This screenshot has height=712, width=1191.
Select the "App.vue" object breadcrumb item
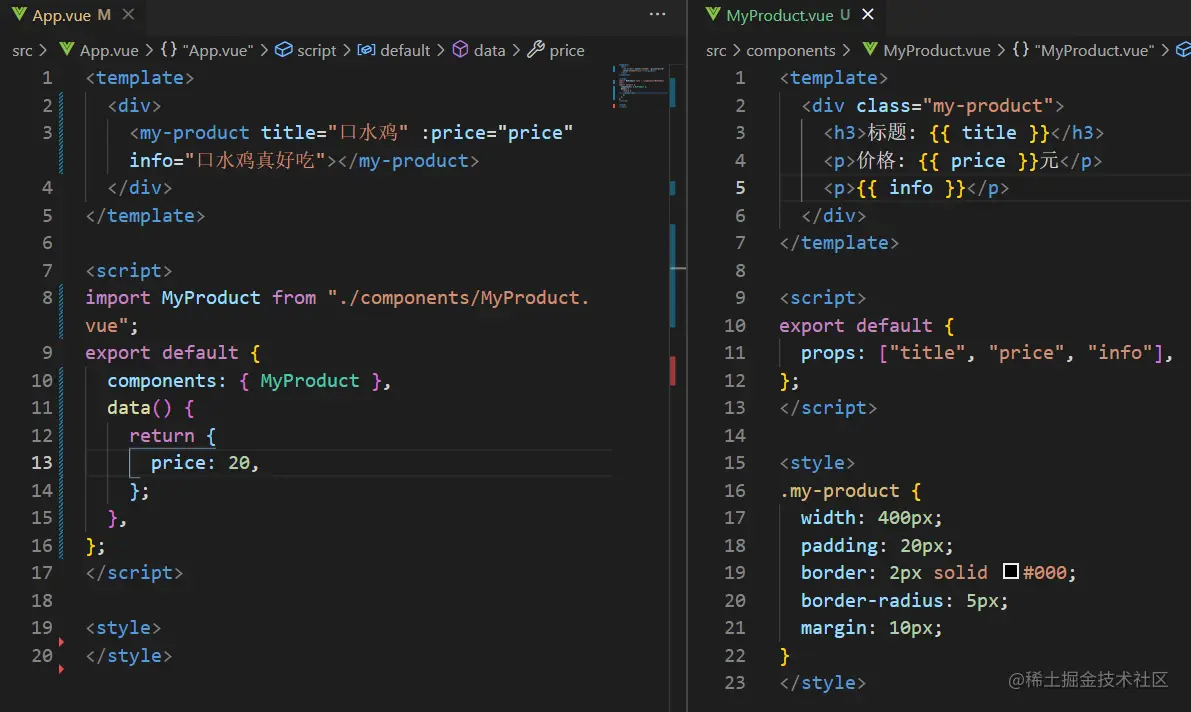point(217,50)
